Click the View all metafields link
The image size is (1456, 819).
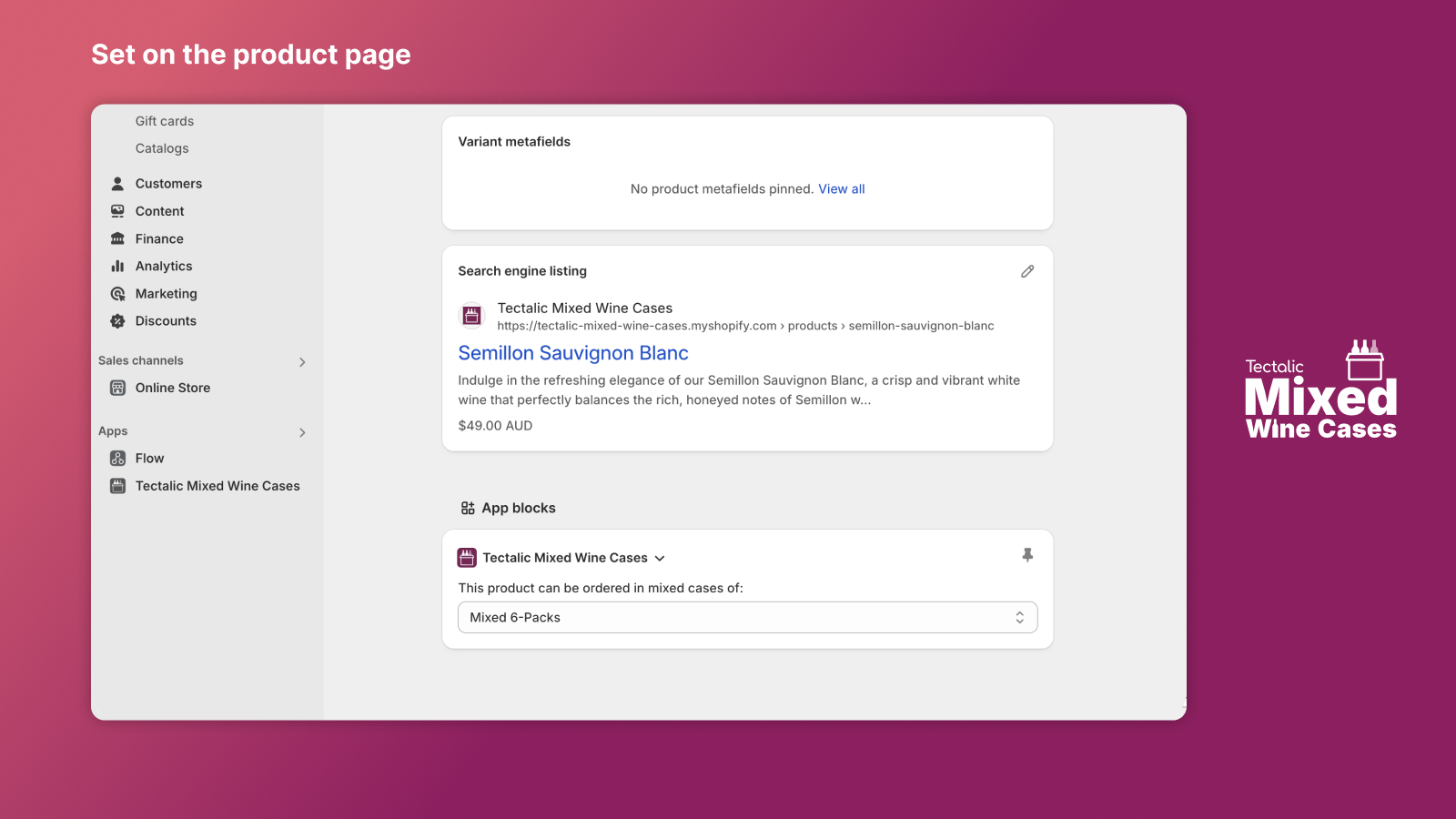pos(842,189)
